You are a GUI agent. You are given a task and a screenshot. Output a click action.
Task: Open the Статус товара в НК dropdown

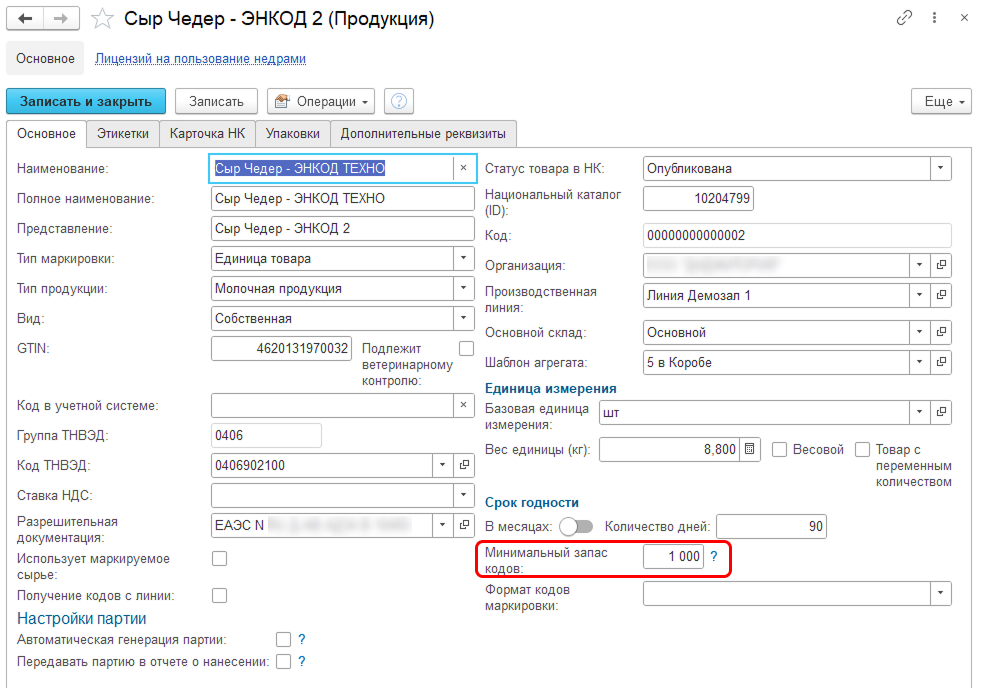click(x=940, y=169)
